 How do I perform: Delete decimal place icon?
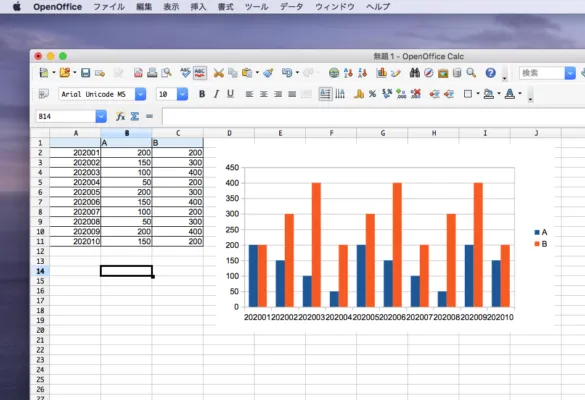pos(415,94)
